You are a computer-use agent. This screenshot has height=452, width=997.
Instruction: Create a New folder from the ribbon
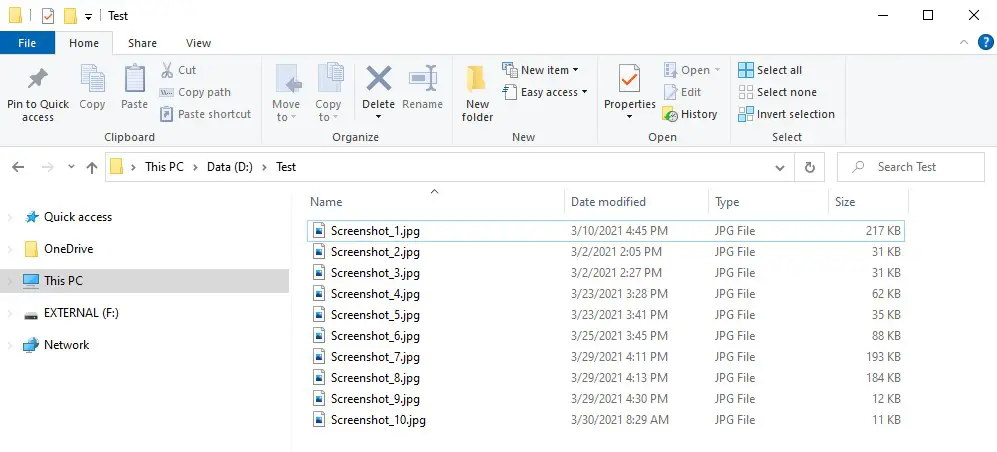point(477,93)
